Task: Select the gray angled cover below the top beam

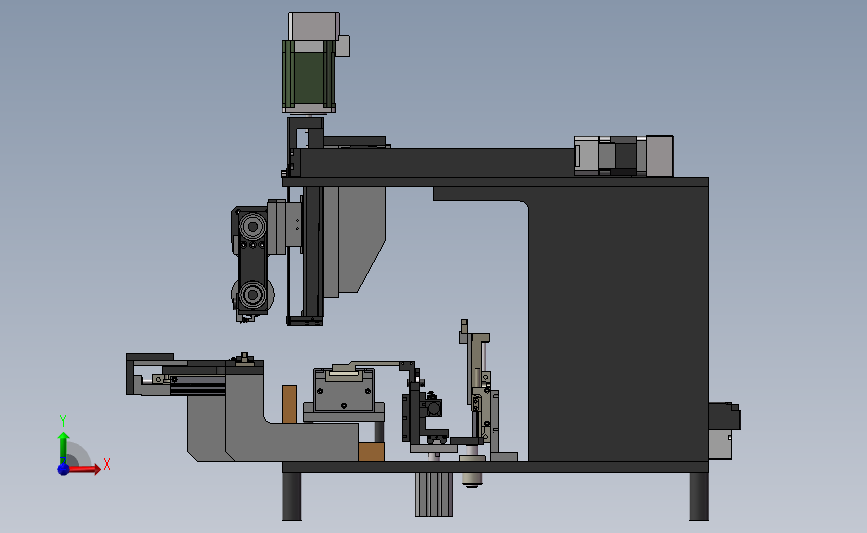Action: [x=362, y=239]
